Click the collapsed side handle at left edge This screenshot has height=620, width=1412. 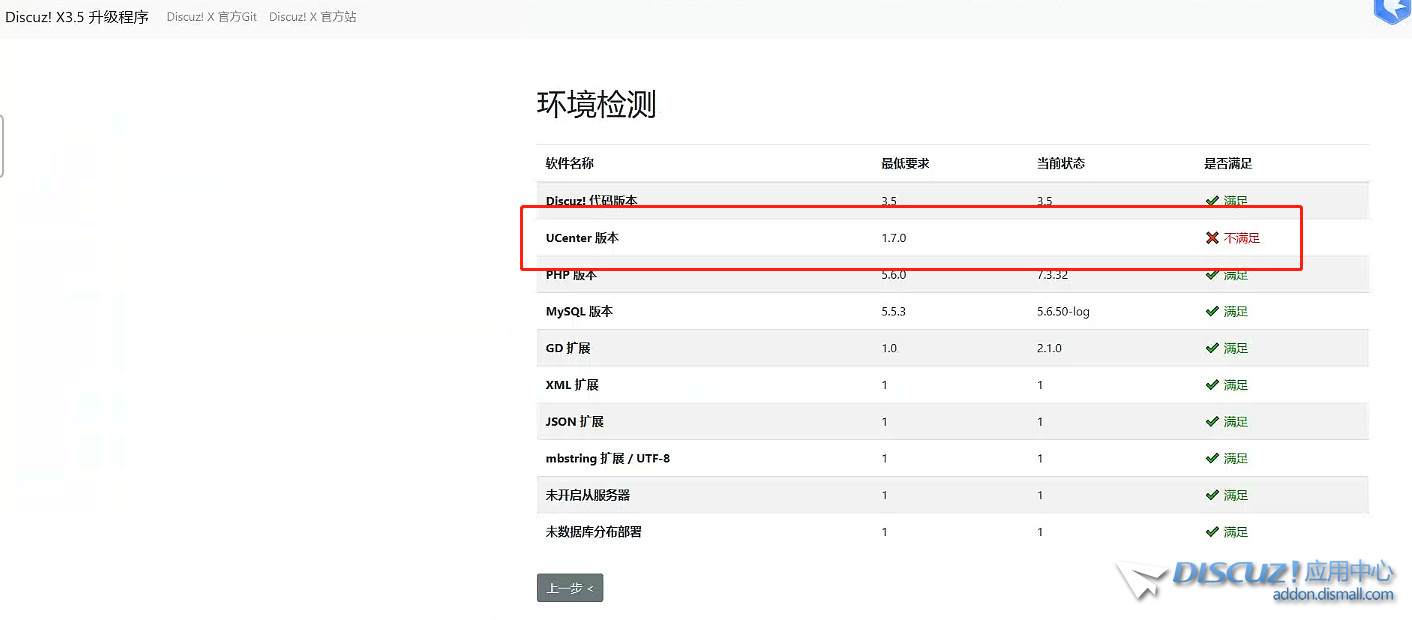click(x=2, y=146)
